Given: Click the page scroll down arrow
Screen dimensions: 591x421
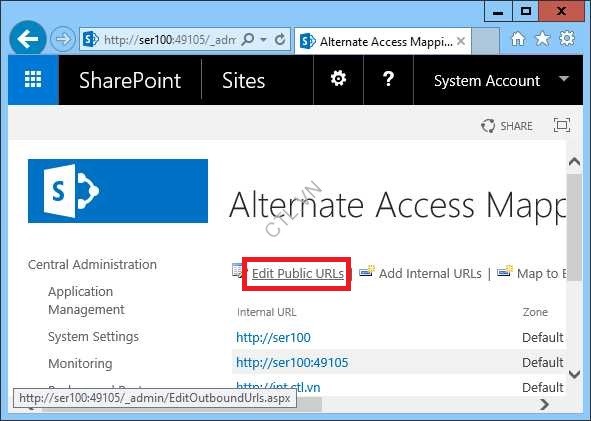Looking at the screenshot, I should click(574, 374).
